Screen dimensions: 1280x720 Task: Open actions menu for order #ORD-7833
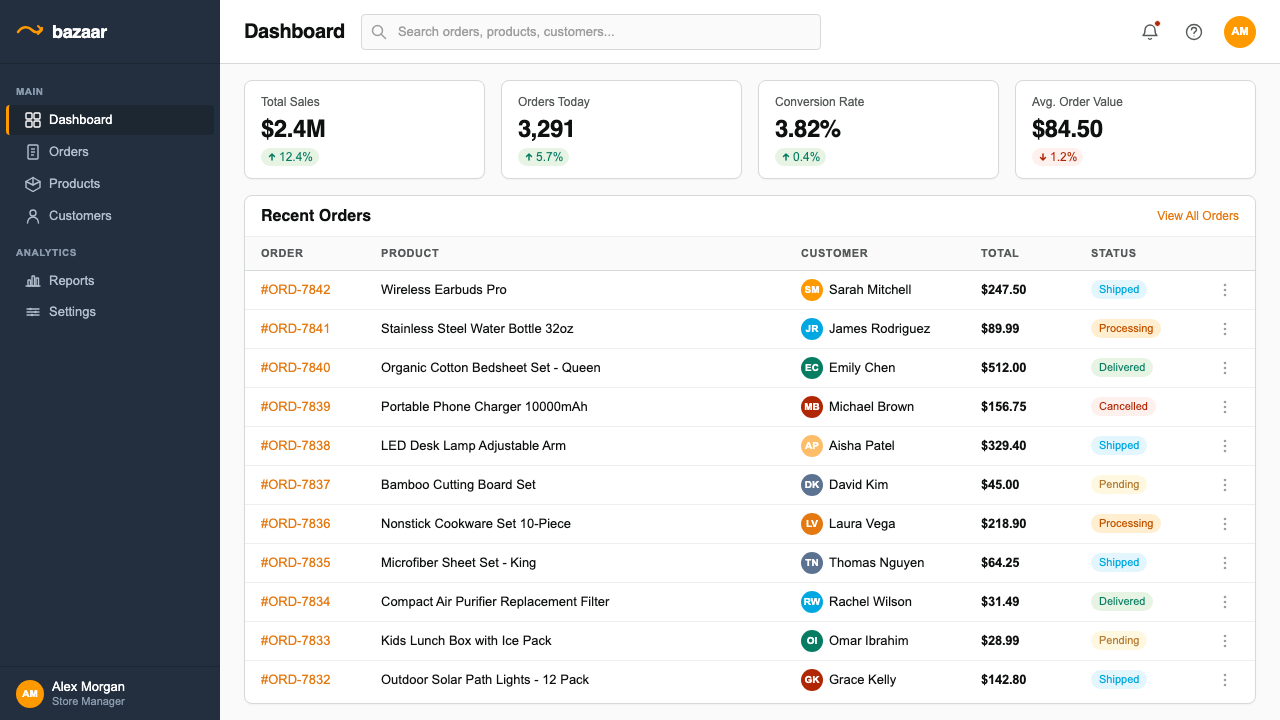[x=1225, y=641]
